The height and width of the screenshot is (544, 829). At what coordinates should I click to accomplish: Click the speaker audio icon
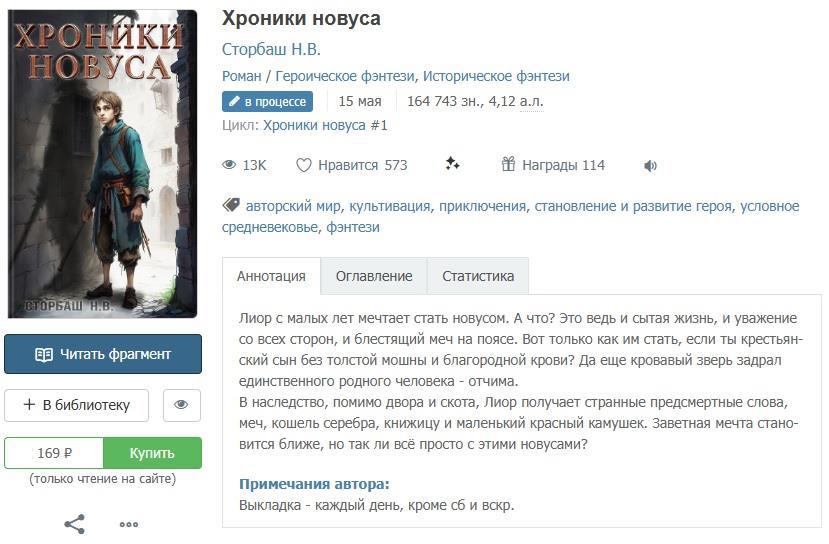pyautogui.click(x=650, y=166)
